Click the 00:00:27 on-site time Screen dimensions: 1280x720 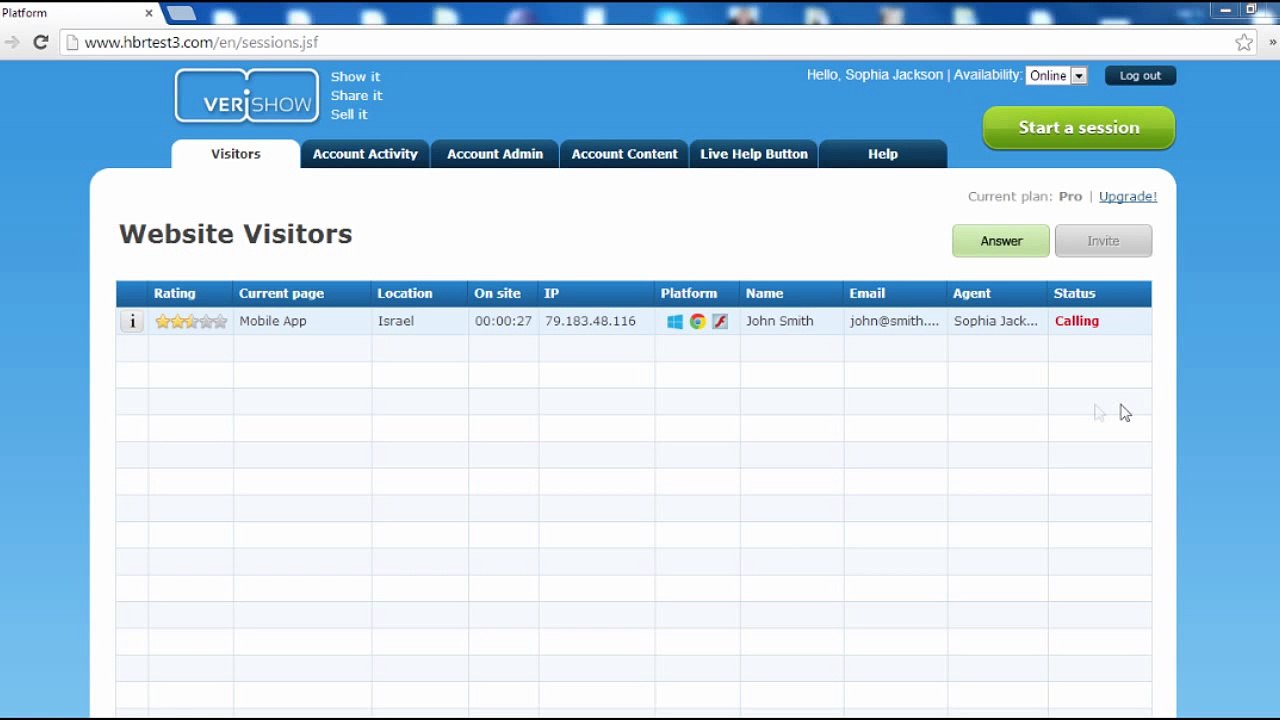(x=503, y=321)
